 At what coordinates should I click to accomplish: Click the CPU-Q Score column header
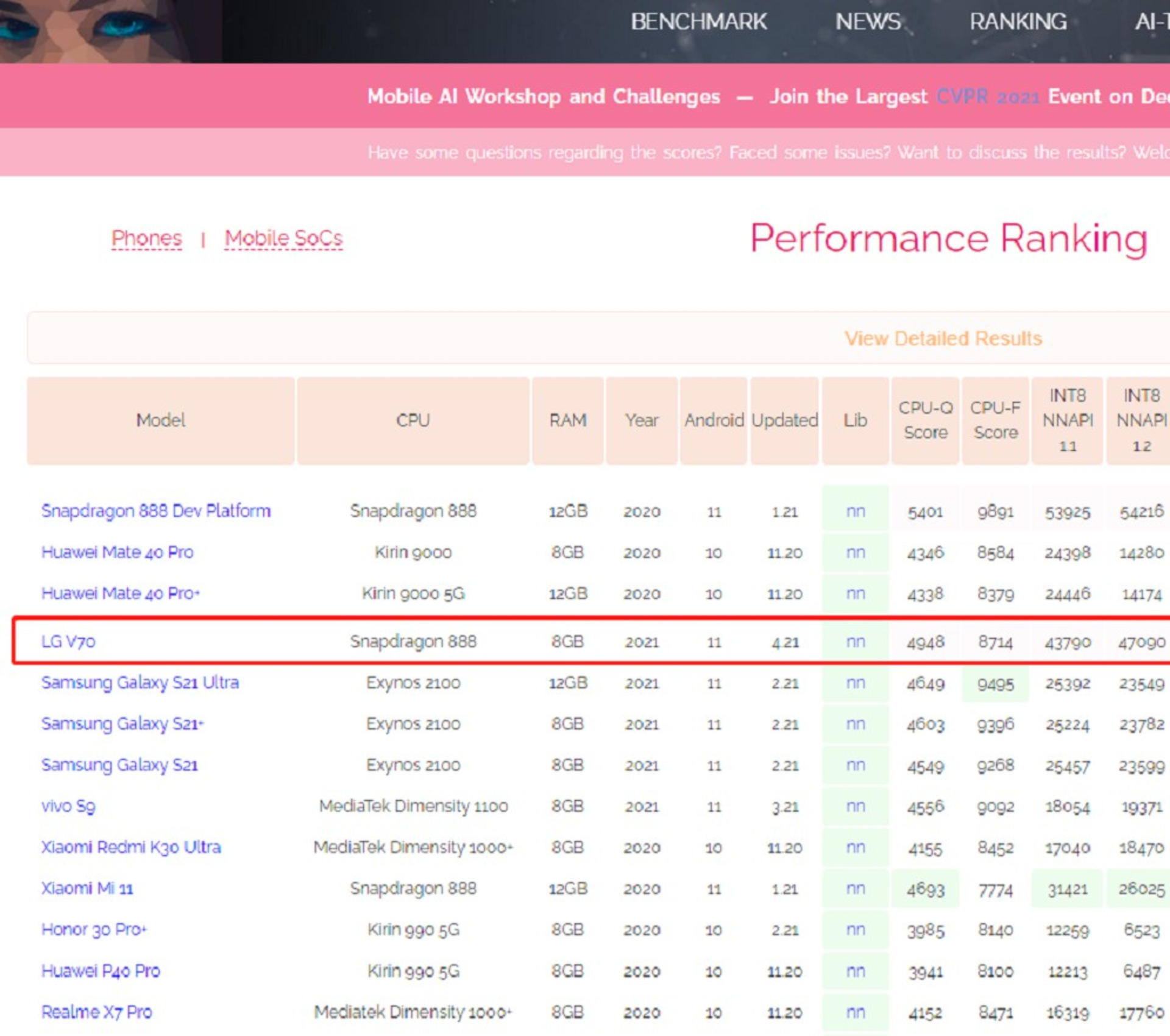[x=925, y=420]
